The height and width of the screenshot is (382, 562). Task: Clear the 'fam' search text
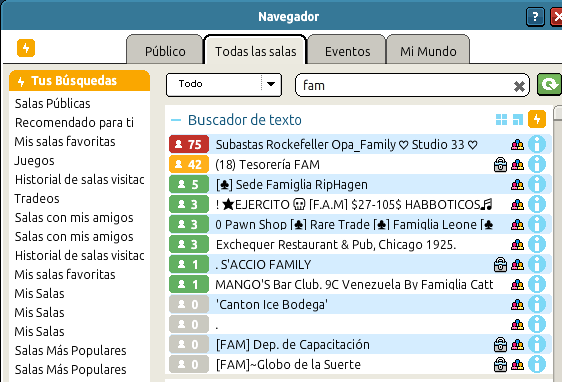coord(519,86)
